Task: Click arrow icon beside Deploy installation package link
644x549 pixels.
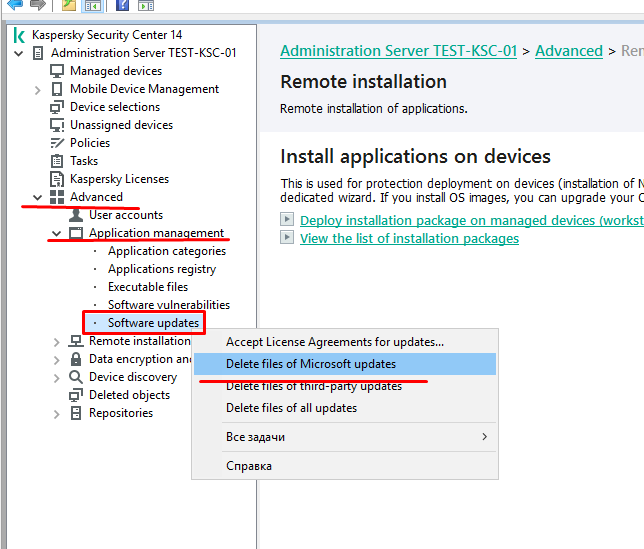Action: coord(287,219)
